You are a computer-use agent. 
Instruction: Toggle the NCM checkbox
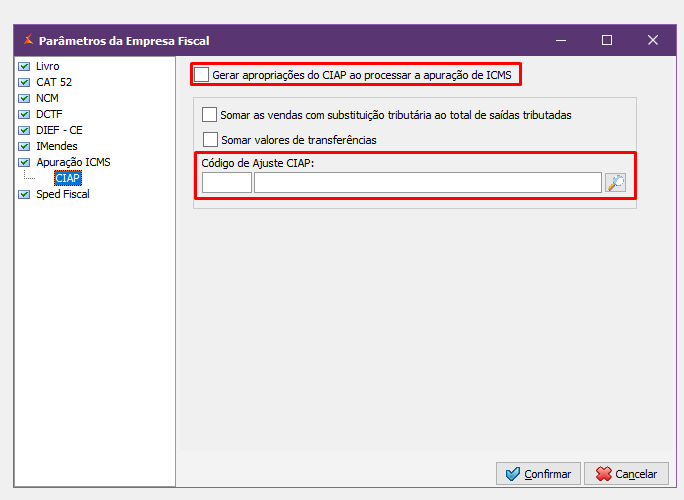click(x=25, y=98)
